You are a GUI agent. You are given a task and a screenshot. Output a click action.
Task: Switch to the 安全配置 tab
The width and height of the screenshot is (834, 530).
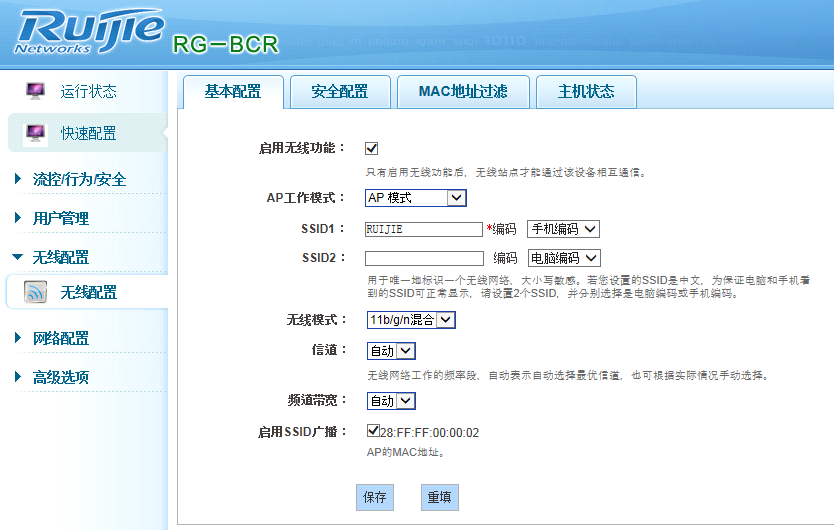coord(339,92)
